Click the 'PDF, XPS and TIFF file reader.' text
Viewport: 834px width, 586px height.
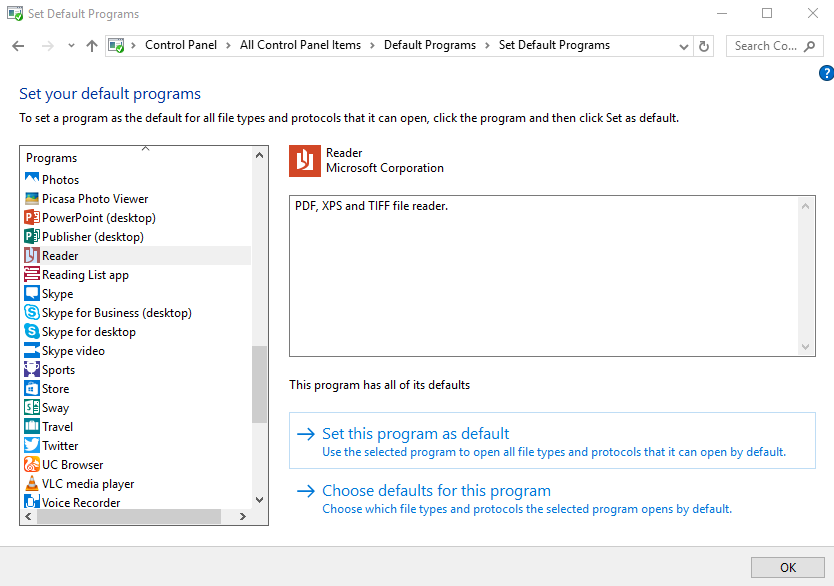371,206
